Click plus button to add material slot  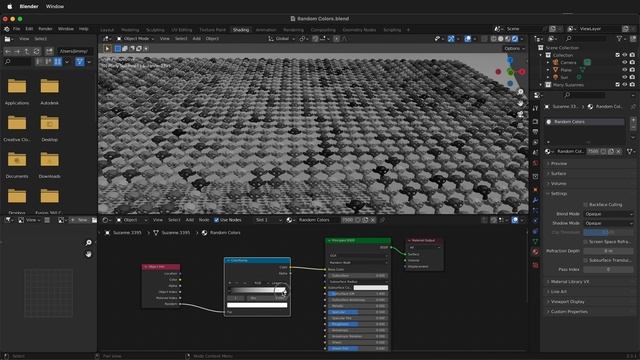[x=633, y=120]
